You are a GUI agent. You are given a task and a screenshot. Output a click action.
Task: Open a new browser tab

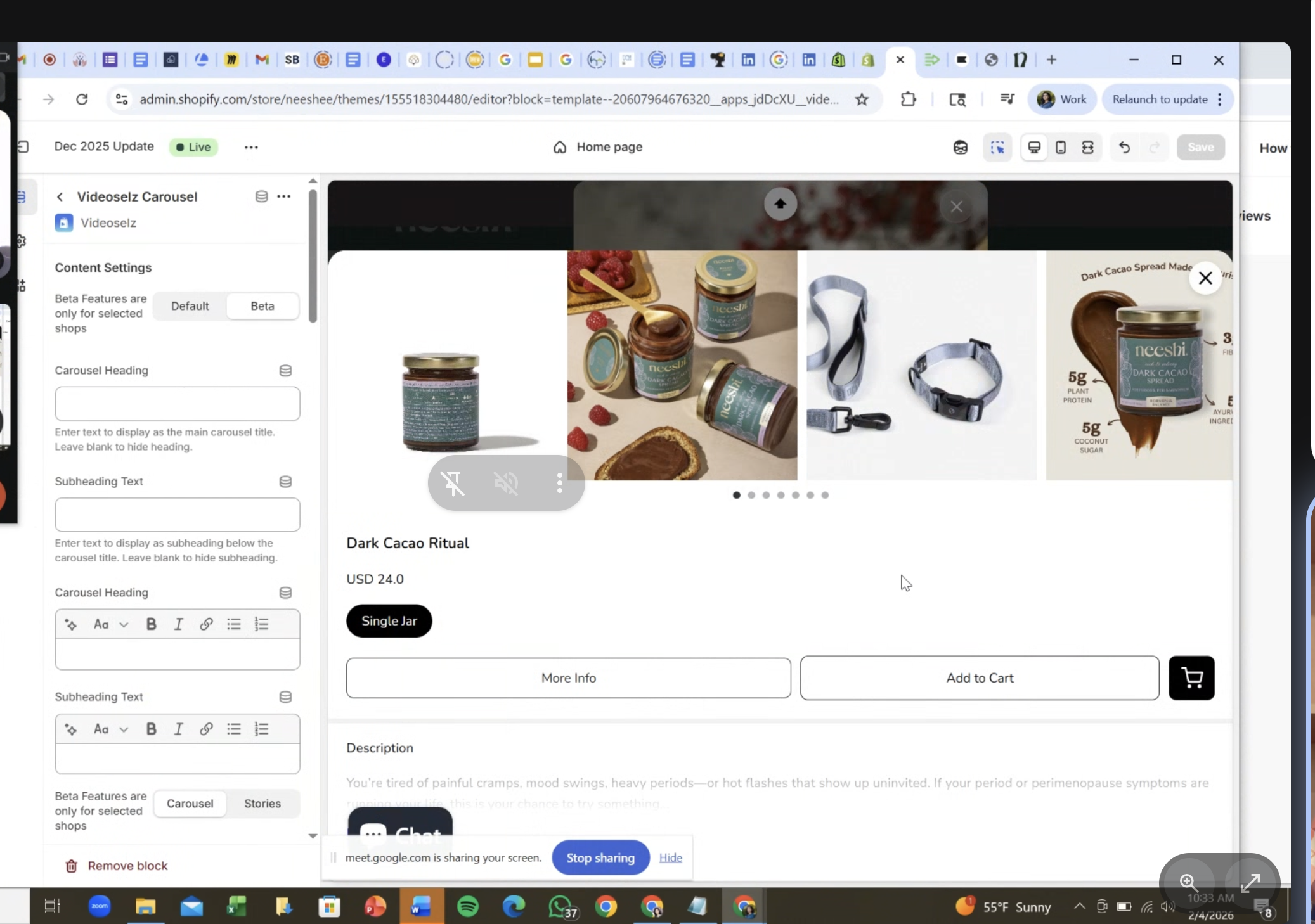pyautogui.click(x=1051, y=60)
